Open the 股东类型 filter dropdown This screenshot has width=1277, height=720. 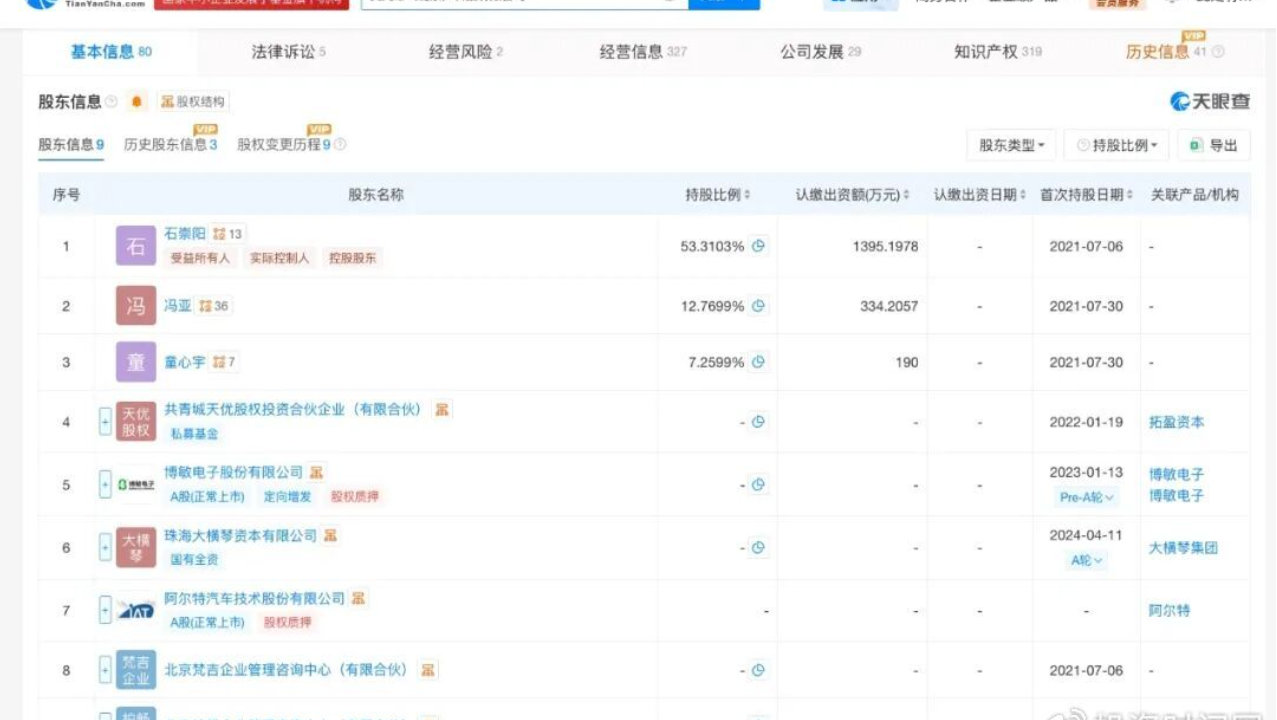tap(1011, 146)
